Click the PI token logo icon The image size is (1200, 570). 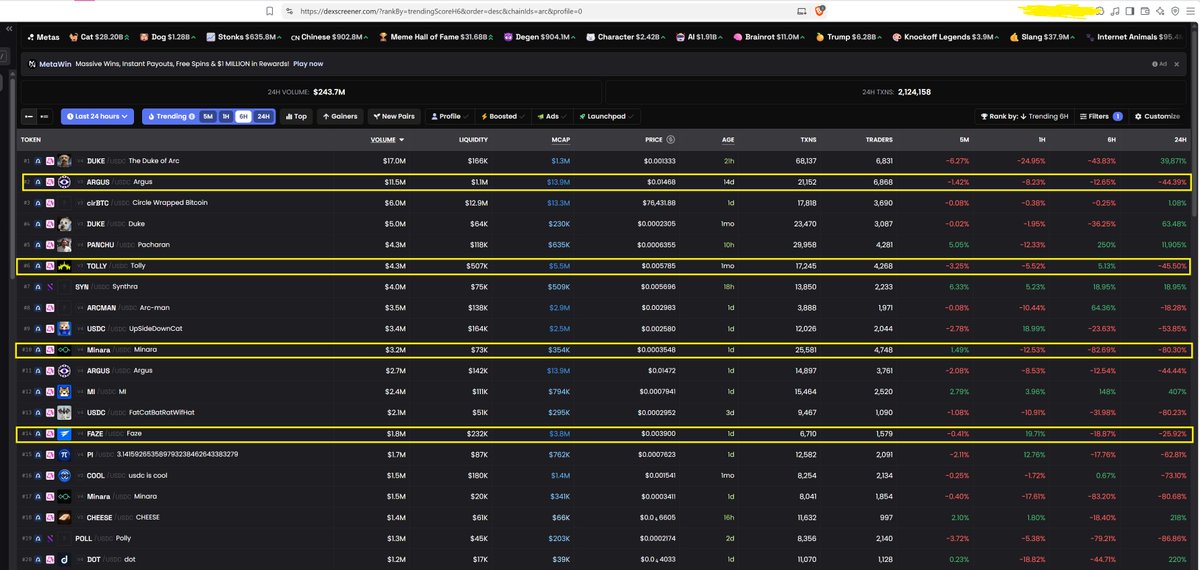(x=64, y=454)
